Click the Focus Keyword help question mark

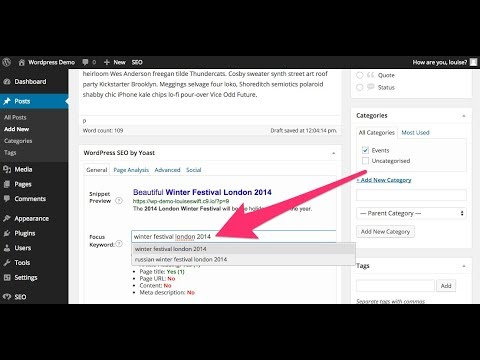point(119,244)
